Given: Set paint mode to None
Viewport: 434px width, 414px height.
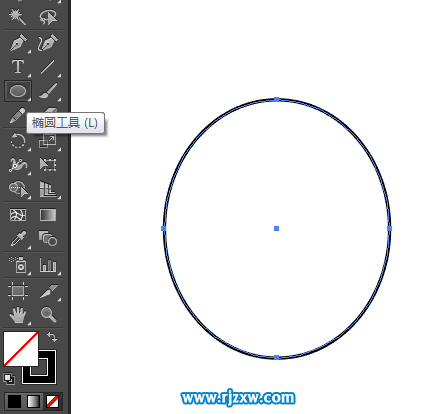Looking at the screenshot, I should click(x=53, y=402).
